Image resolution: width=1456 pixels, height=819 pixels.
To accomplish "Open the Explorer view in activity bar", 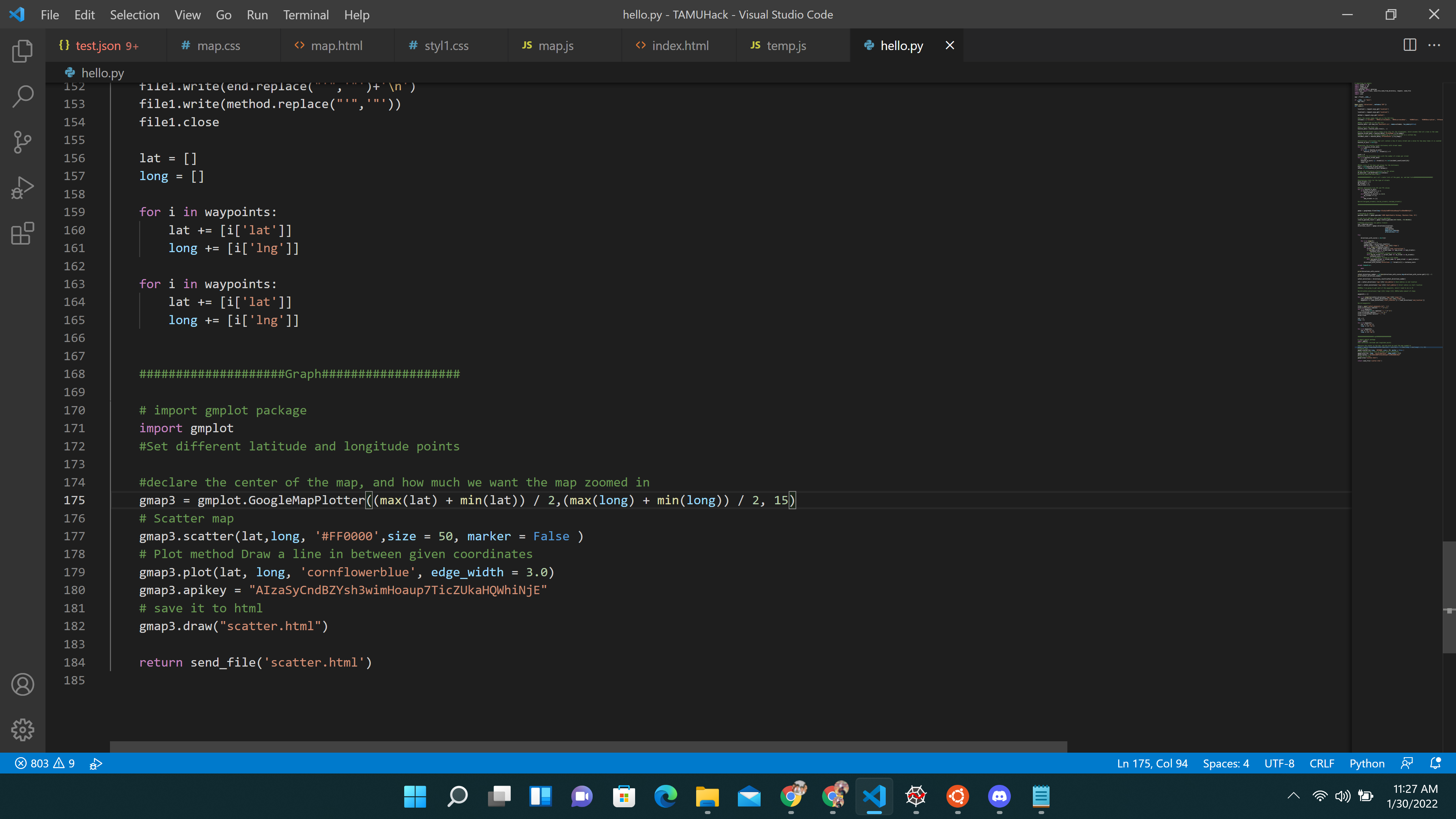I will [x=23, y=52].
